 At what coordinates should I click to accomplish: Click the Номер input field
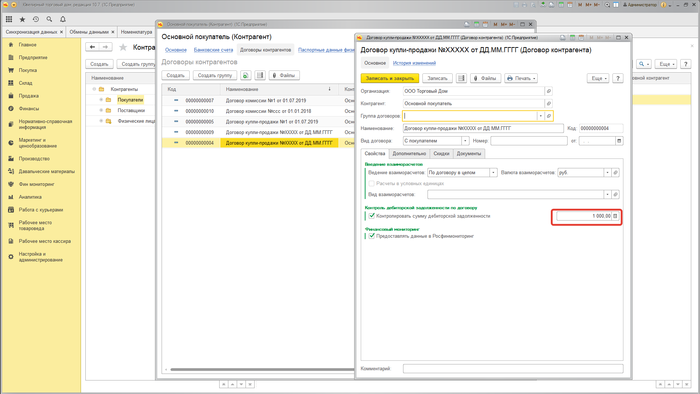[x=529, y=141]
